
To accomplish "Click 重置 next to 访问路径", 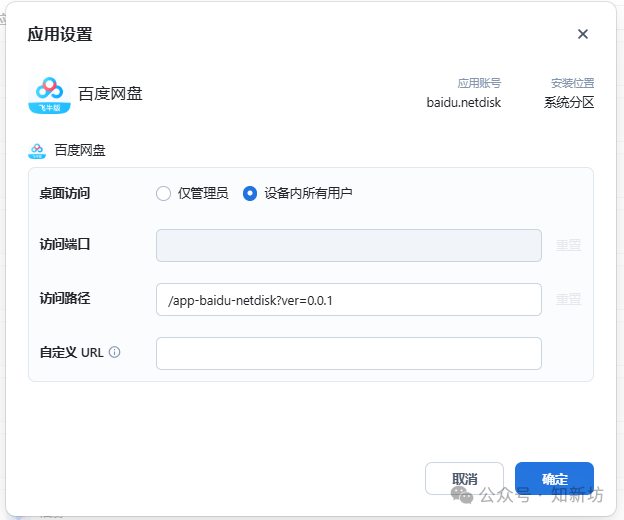I will tap(568, 300).
